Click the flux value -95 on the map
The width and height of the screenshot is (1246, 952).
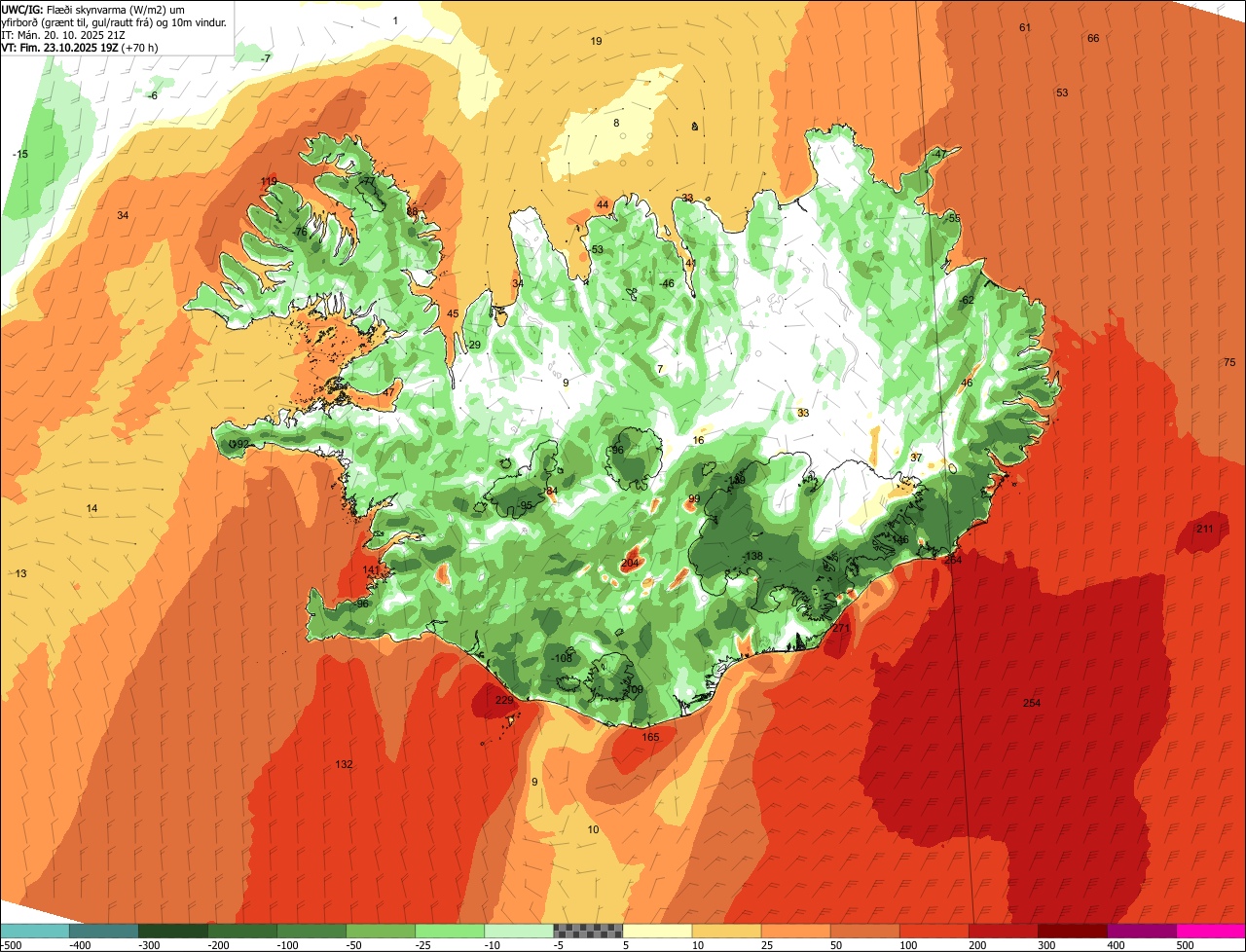pyautogui.click(x=525, y=505)
